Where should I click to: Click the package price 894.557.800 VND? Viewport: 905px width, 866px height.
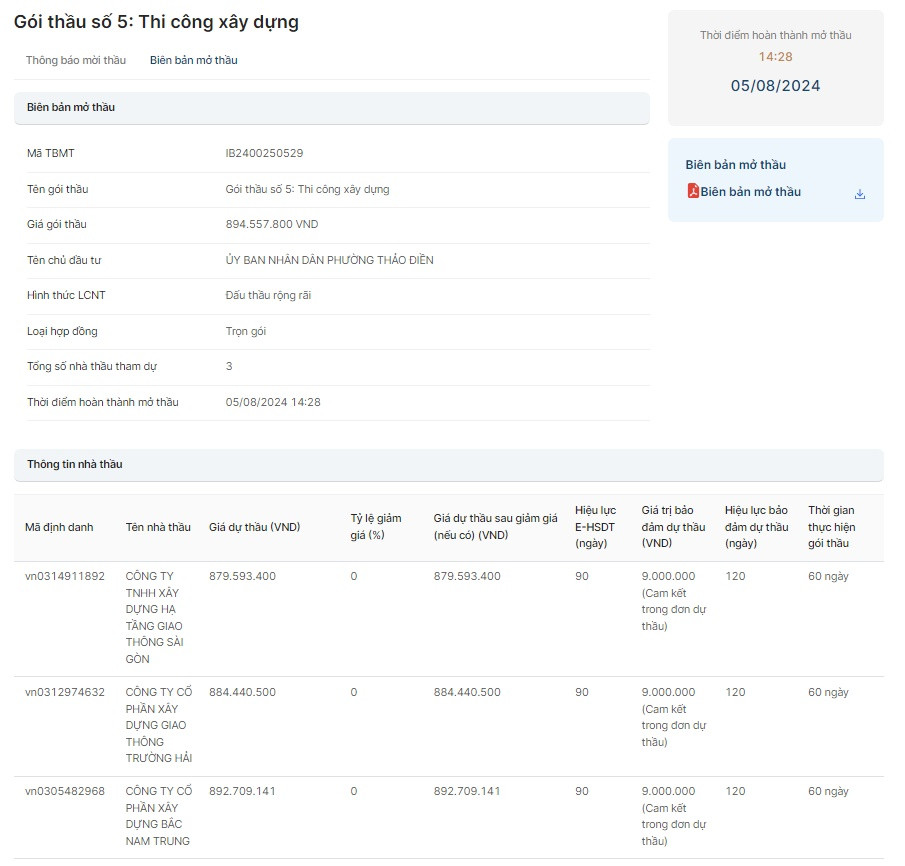(272, 225)
